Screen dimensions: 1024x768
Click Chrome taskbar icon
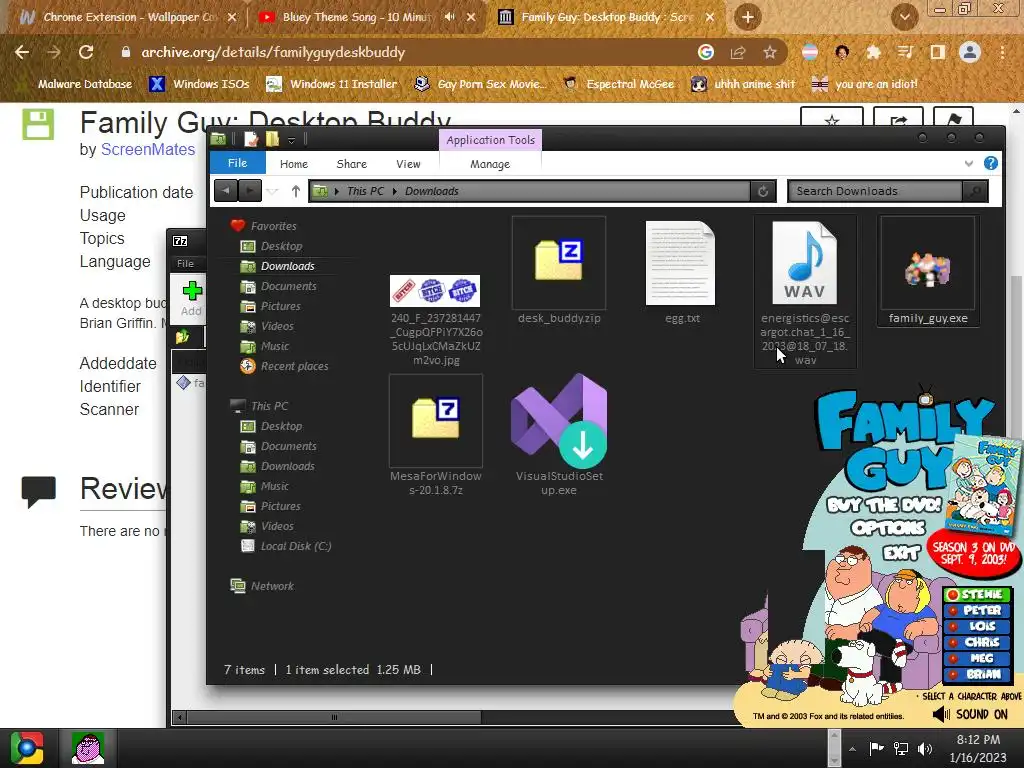coord(26,748)
